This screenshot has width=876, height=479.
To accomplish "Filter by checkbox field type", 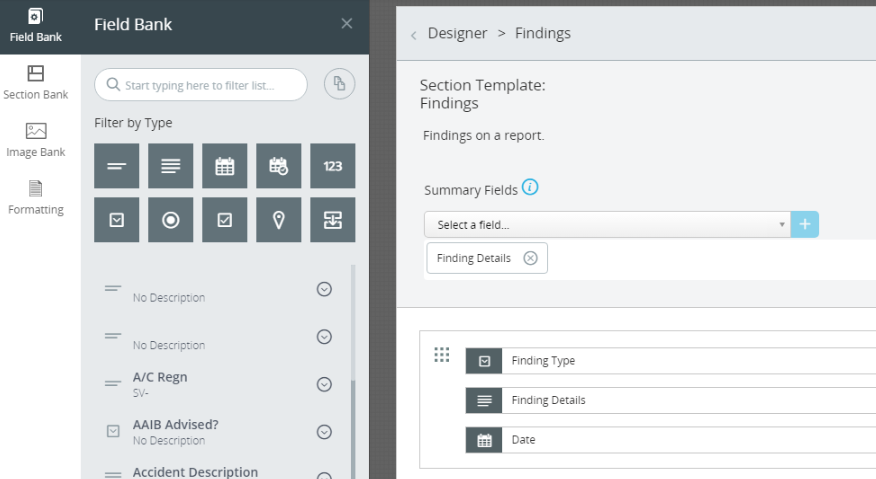I will (x=225, y=220).
